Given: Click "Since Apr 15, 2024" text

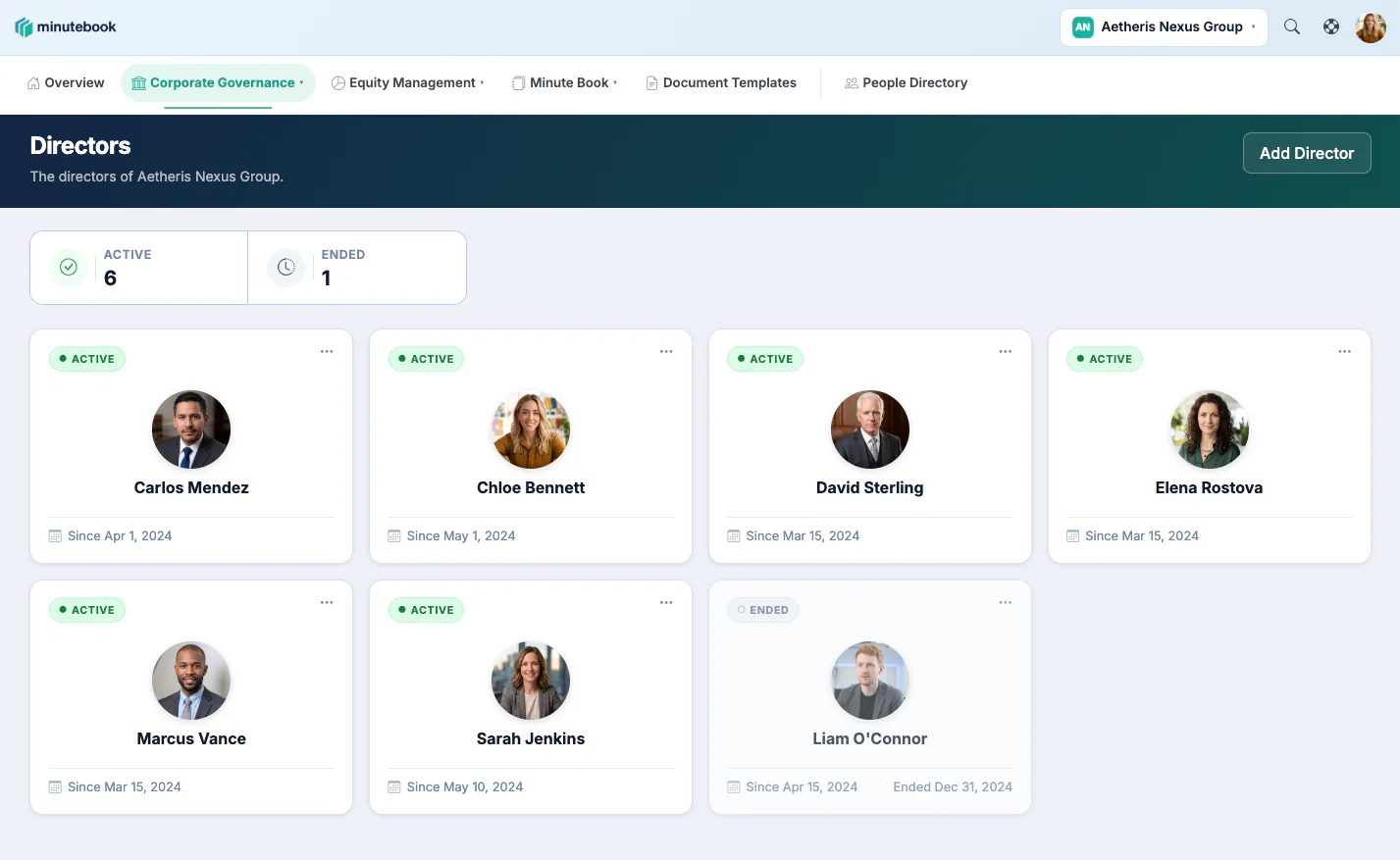Looking at the screenshot, I should 802,787.
